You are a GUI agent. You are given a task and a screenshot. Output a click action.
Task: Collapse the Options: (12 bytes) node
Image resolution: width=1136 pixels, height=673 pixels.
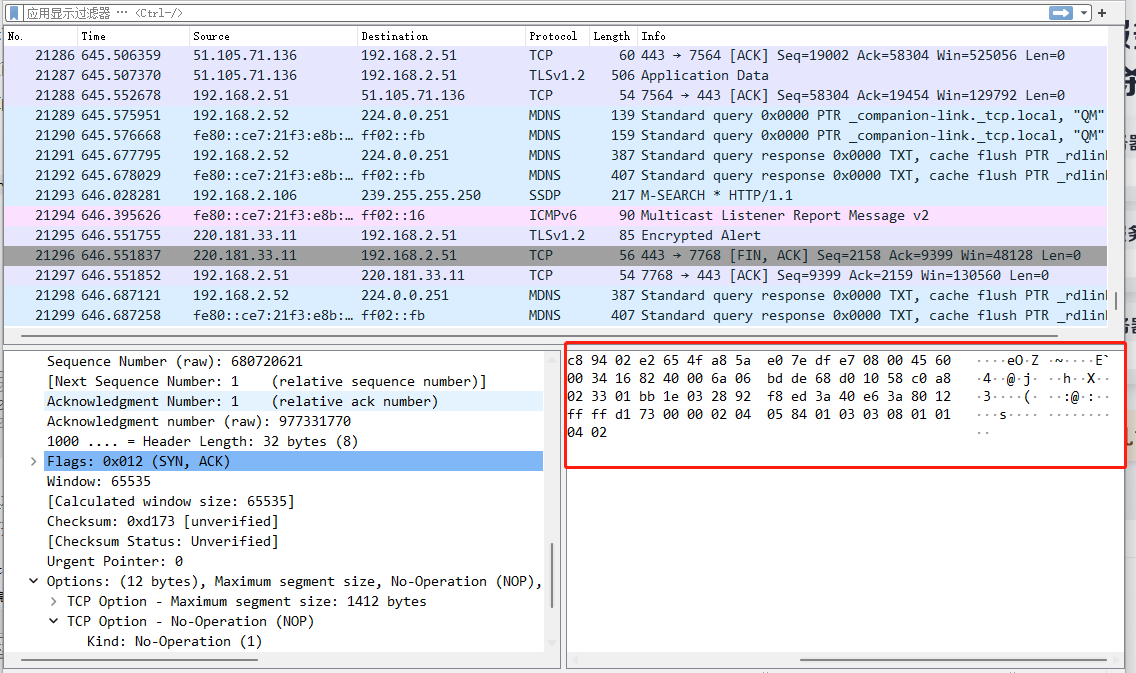(33, 581)
